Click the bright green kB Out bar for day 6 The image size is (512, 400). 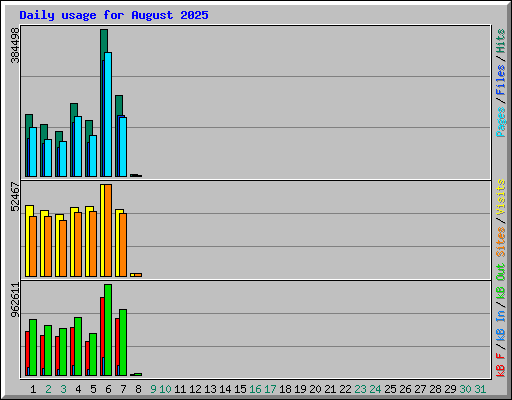pos(108,330)
